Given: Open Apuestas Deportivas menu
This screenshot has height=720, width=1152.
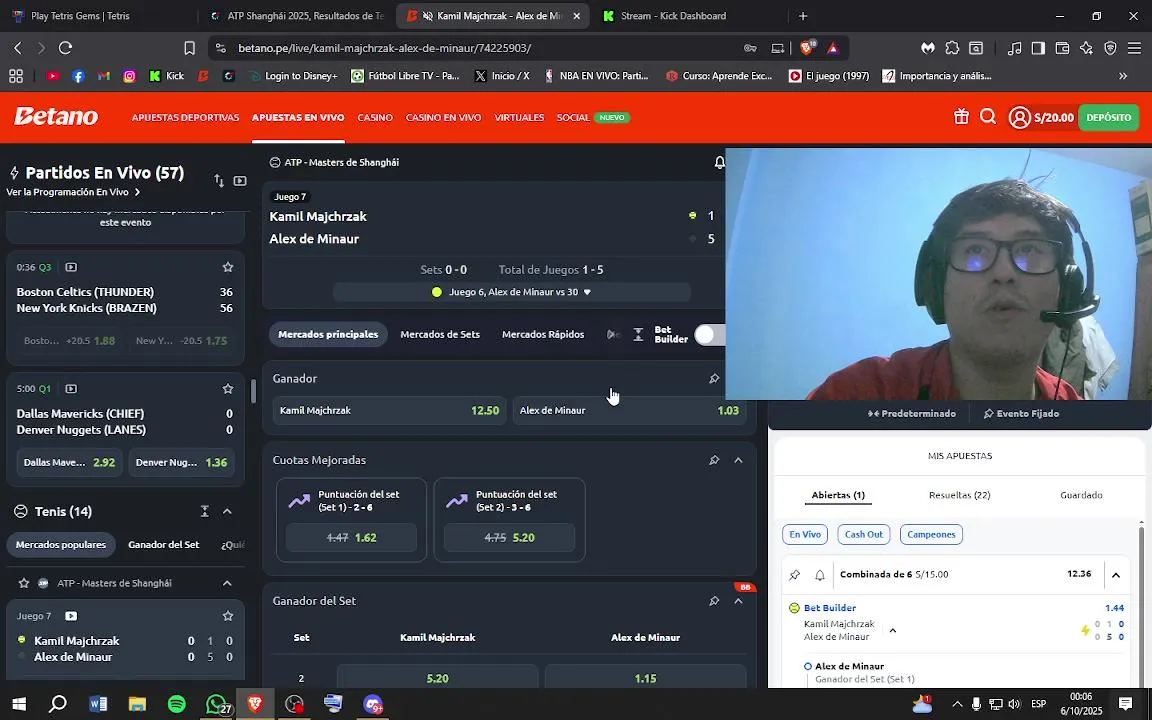Looking at the screenshot, I should pos(185,118).
